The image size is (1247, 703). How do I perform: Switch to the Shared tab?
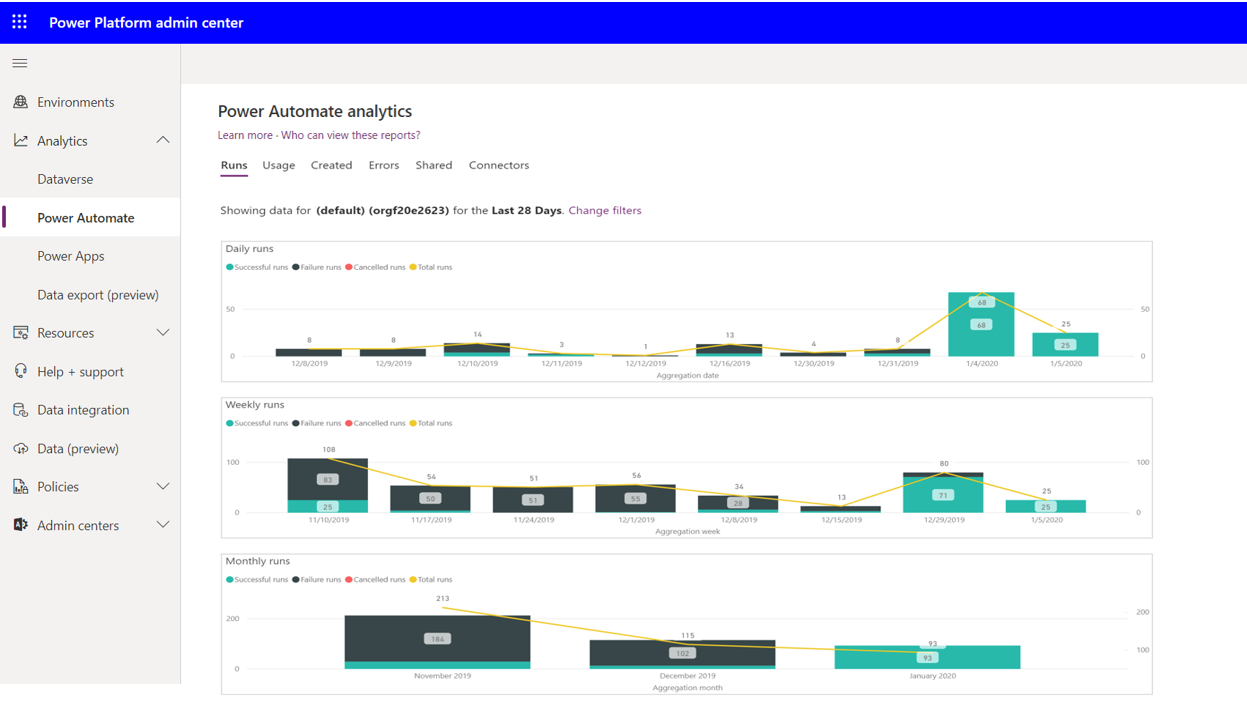click(434, 165)
